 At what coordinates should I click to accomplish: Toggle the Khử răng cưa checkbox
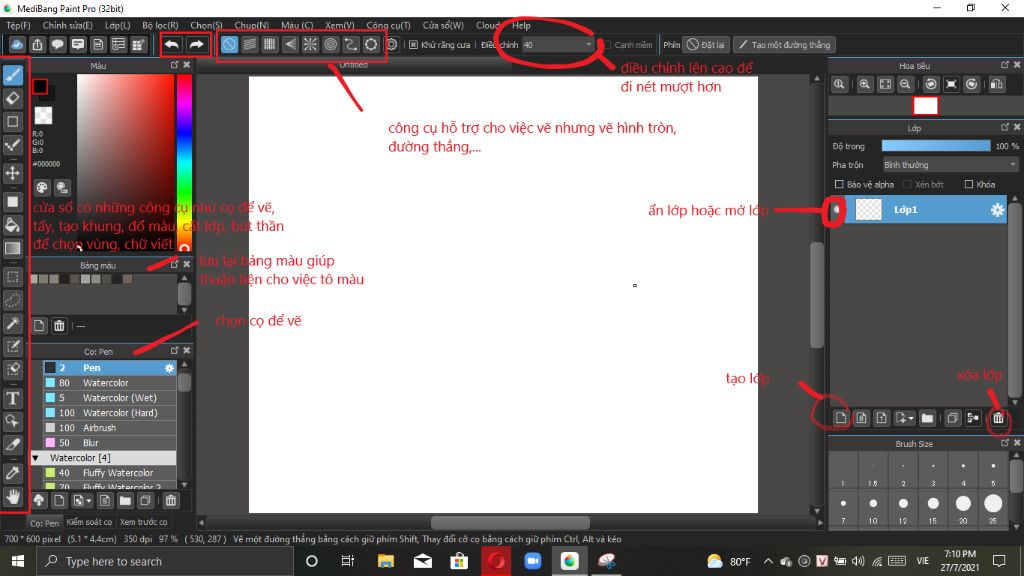coord(413,45)
